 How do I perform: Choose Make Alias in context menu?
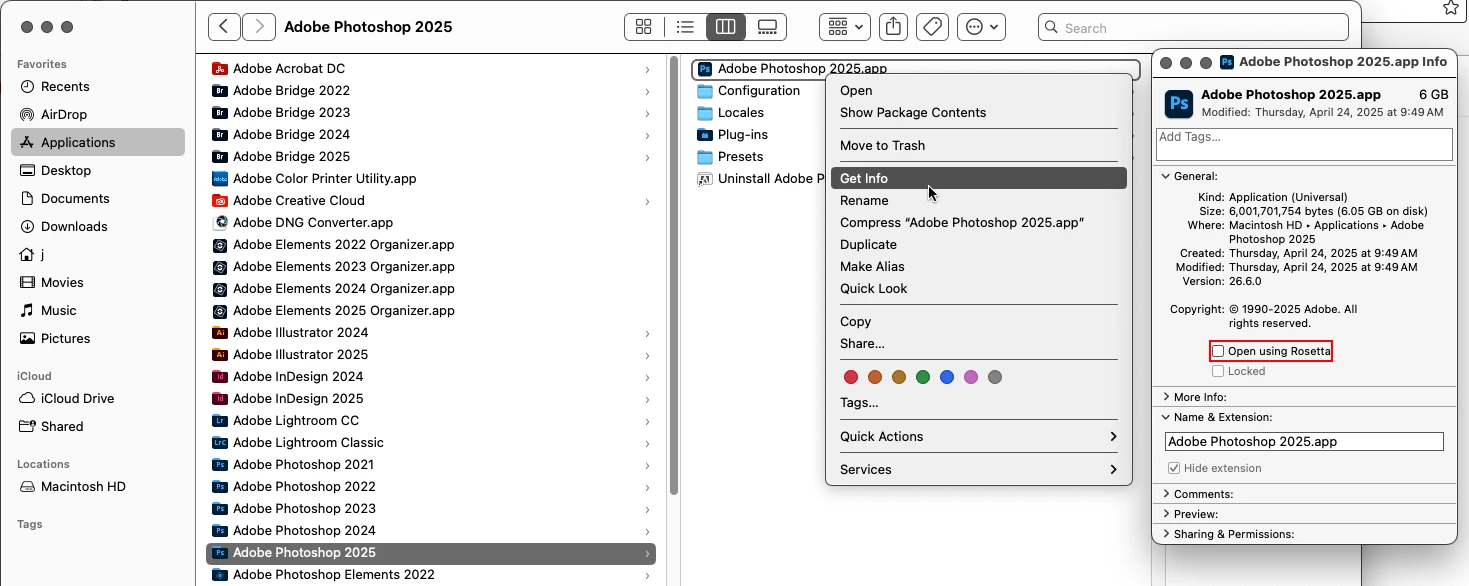[978, 266]
